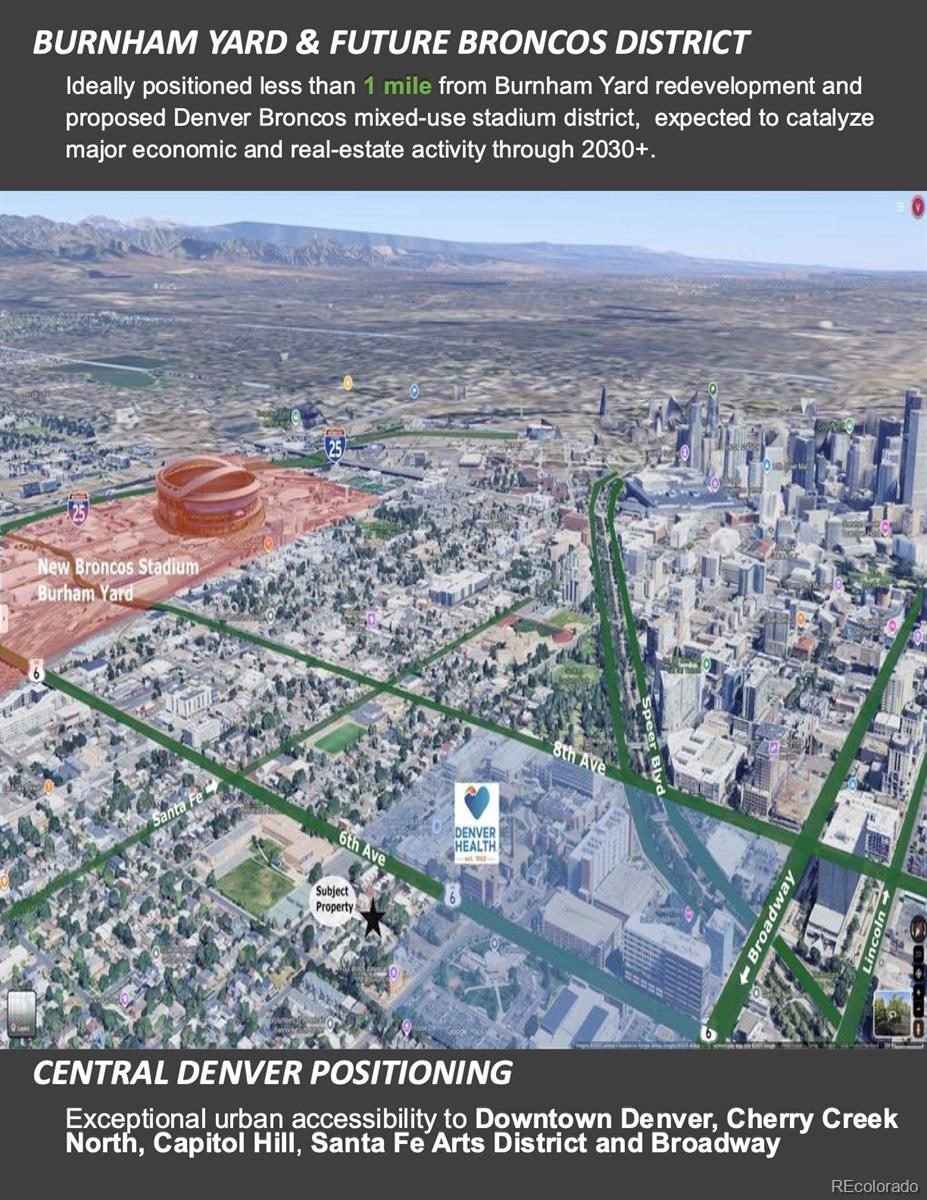Open the Google apps grid menu
The height and width of the screenshot is (1200, 927).
click(899, 205)
